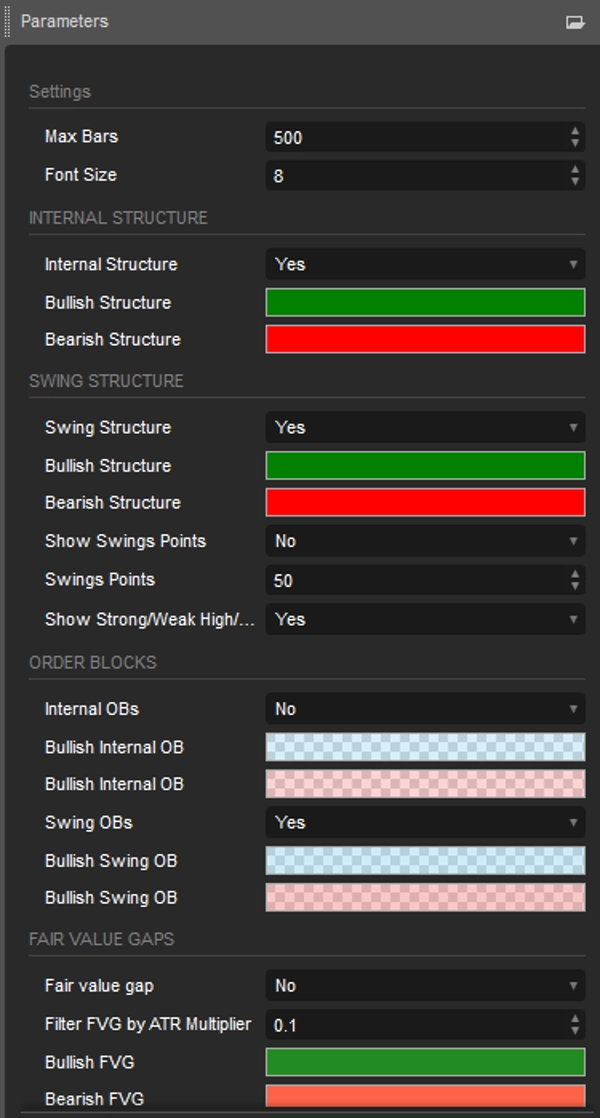This screenshot has width=600, height=1118.
Task: Change the Bullish FVG color
Action: (x=424, y=1062)
